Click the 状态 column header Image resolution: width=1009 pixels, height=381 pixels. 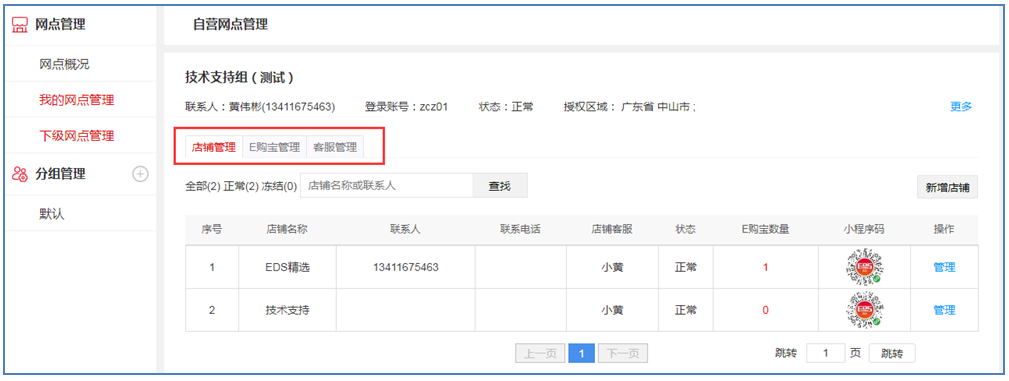pyautogui.click(x=685, y=230)
